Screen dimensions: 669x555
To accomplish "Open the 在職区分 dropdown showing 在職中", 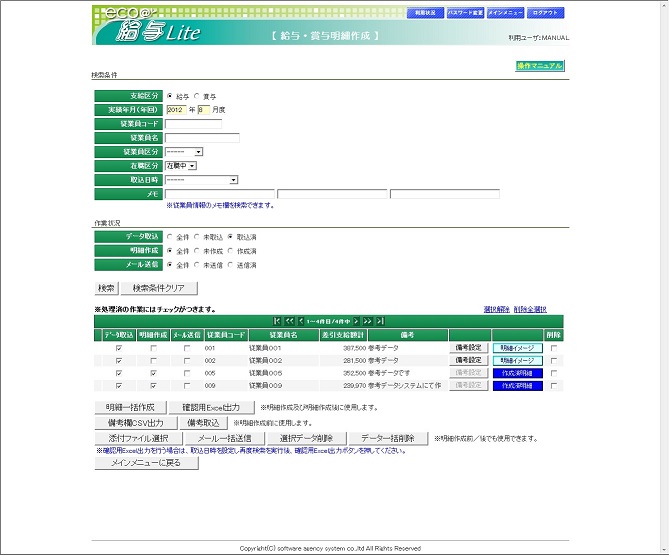I will click(x=181, y=166).
